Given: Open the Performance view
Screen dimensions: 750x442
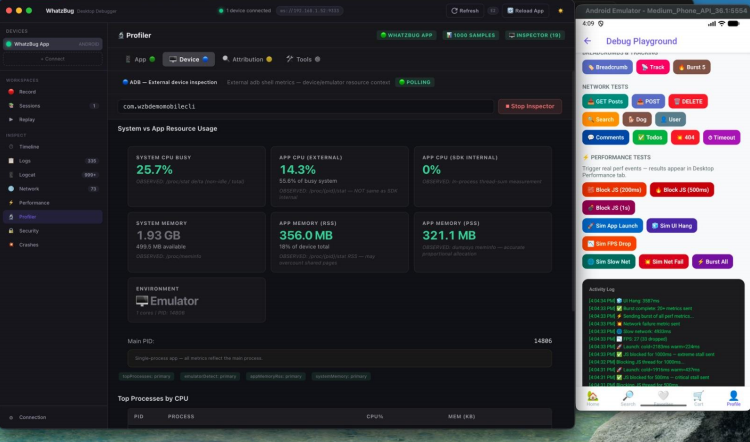Looking at the screenshot, I should [53, 203].
